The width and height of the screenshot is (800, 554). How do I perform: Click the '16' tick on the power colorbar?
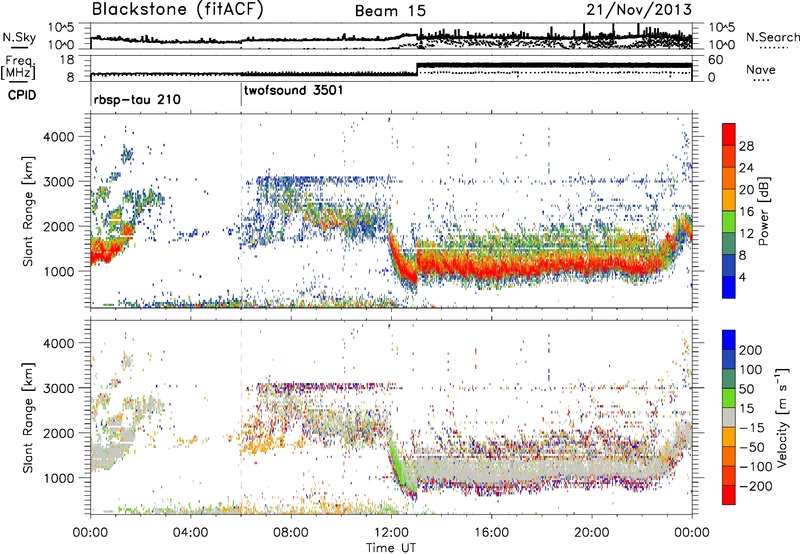click(x=746, y=212)
